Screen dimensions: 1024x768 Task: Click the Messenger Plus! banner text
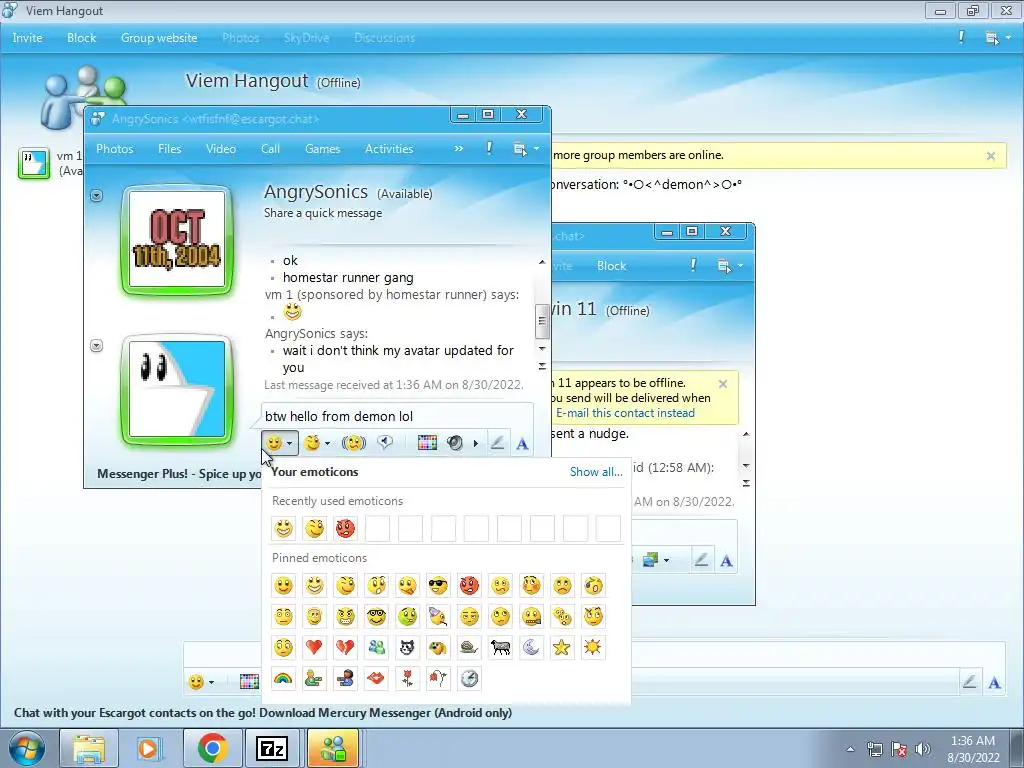(180, 473)
